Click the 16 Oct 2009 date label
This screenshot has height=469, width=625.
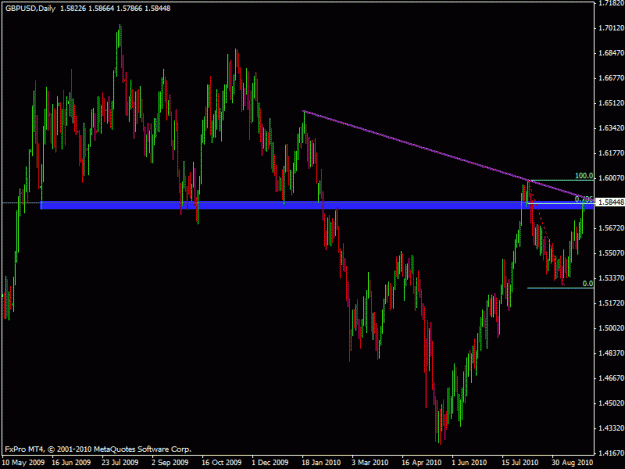pos(221,463)
